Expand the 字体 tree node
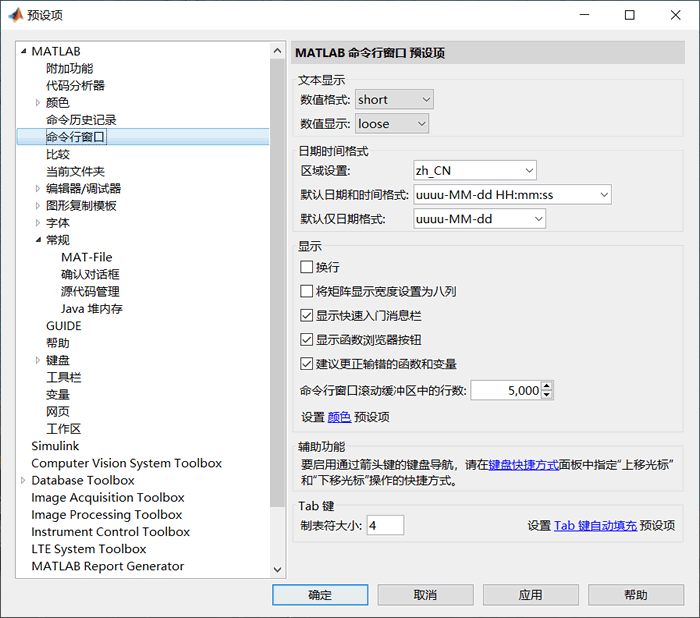This screenshot has width=700, height=618. 38,223
